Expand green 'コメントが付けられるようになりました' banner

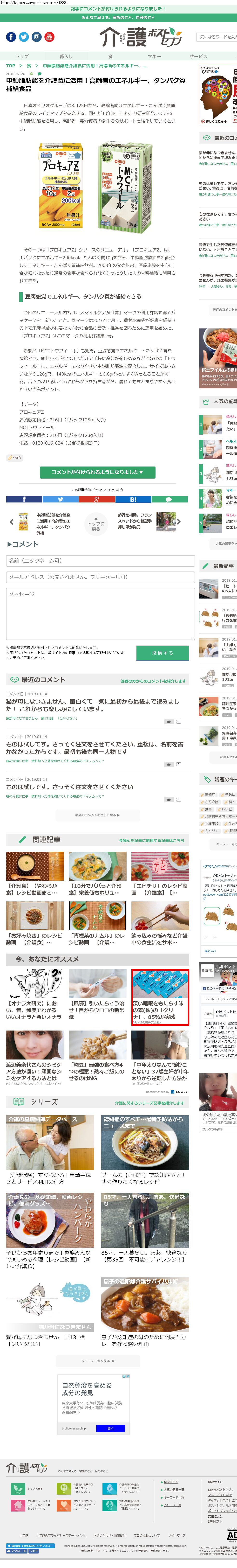coord(97,472)
